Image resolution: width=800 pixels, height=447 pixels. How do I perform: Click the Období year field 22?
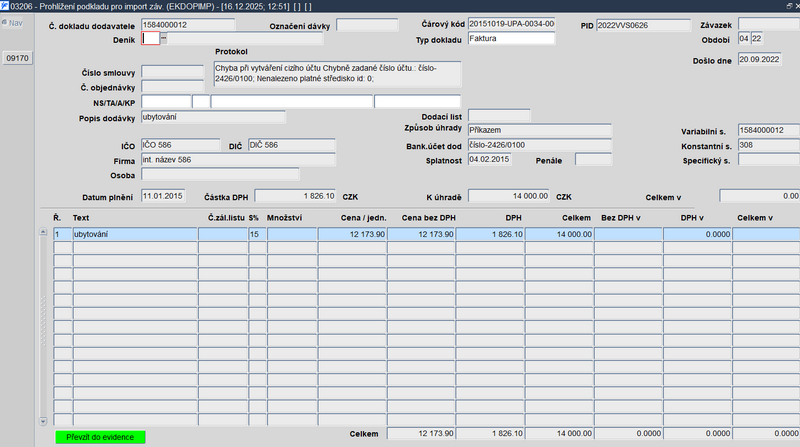[757, 38]
